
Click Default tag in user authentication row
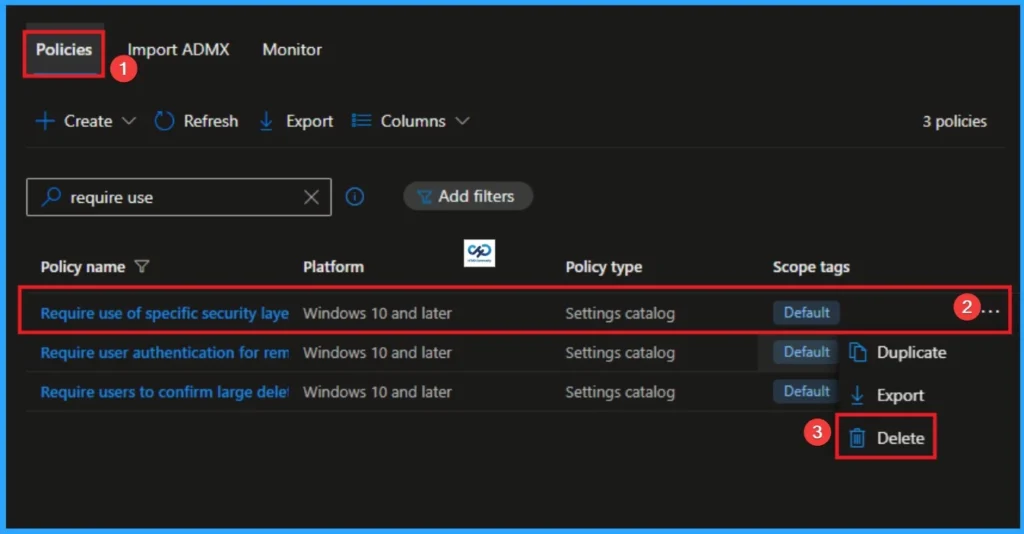coord(807,352)
